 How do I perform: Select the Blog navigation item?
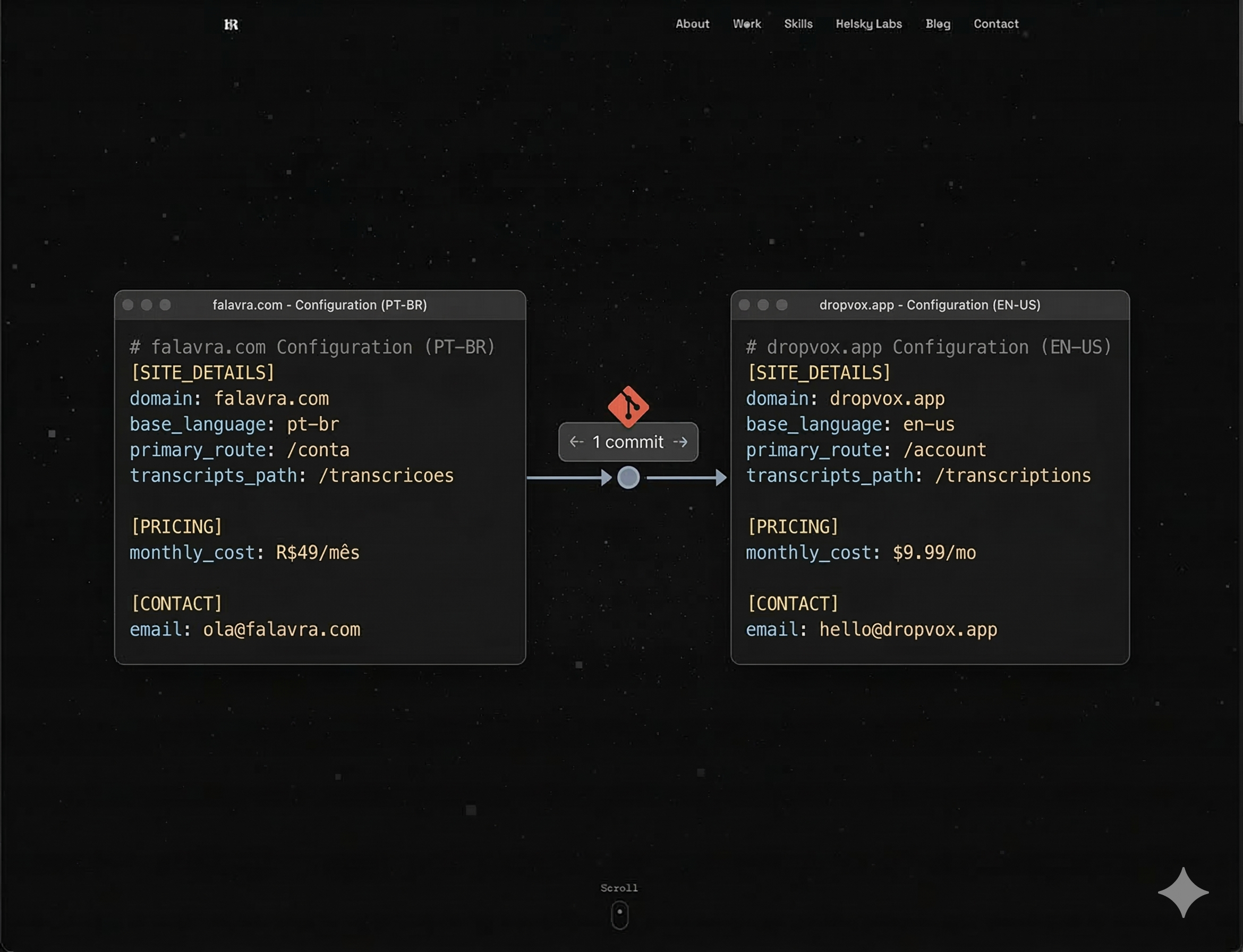(938, 24)
